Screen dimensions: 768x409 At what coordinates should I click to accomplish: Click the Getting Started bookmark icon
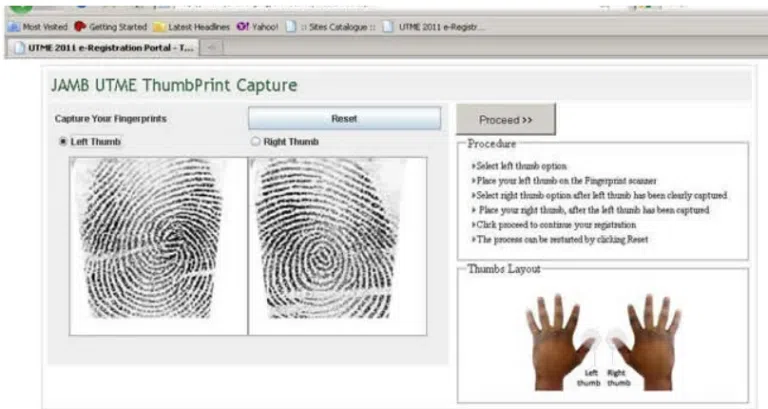80,27
